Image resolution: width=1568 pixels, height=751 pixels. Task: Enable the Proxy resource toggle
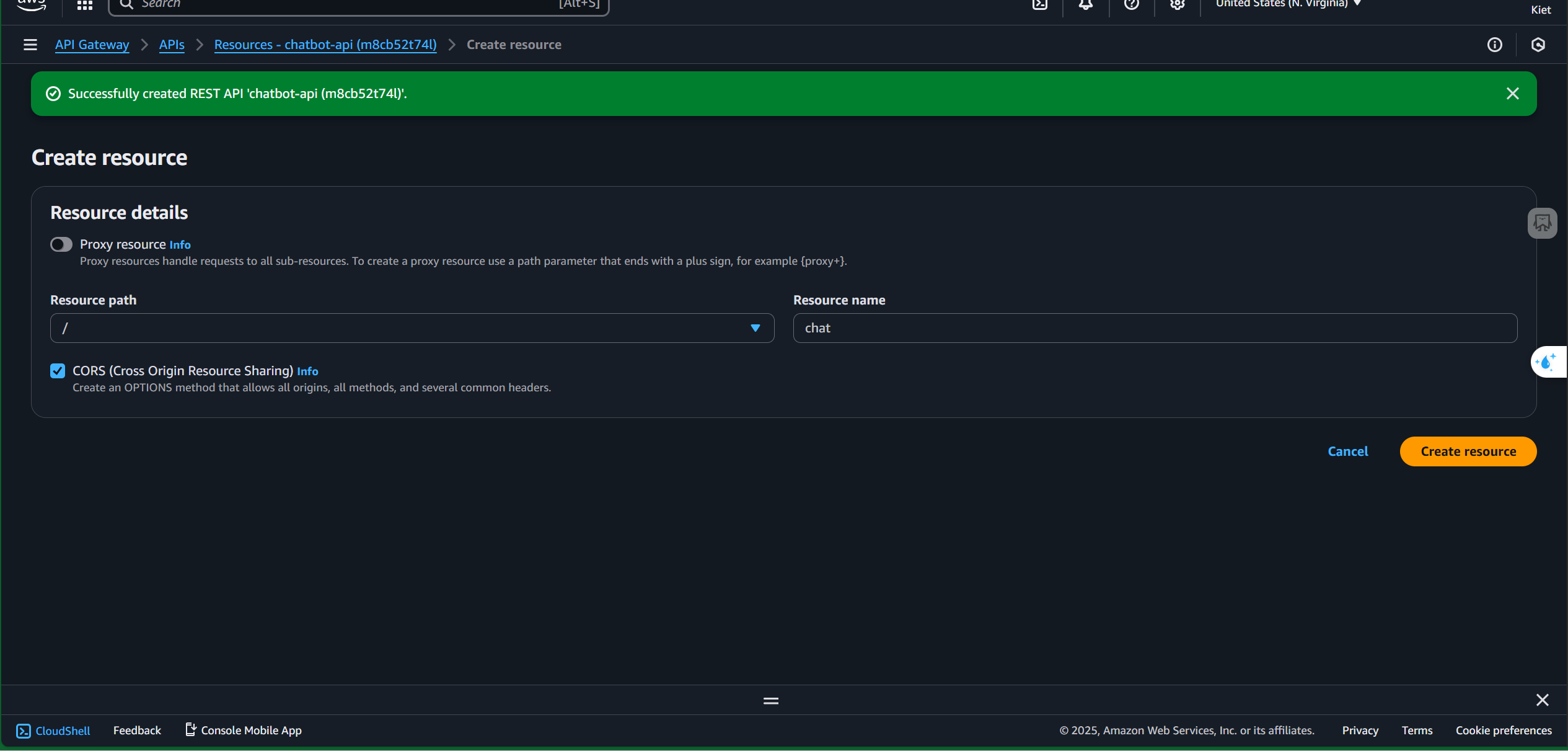pyautogui.click(x=61, y=244)
